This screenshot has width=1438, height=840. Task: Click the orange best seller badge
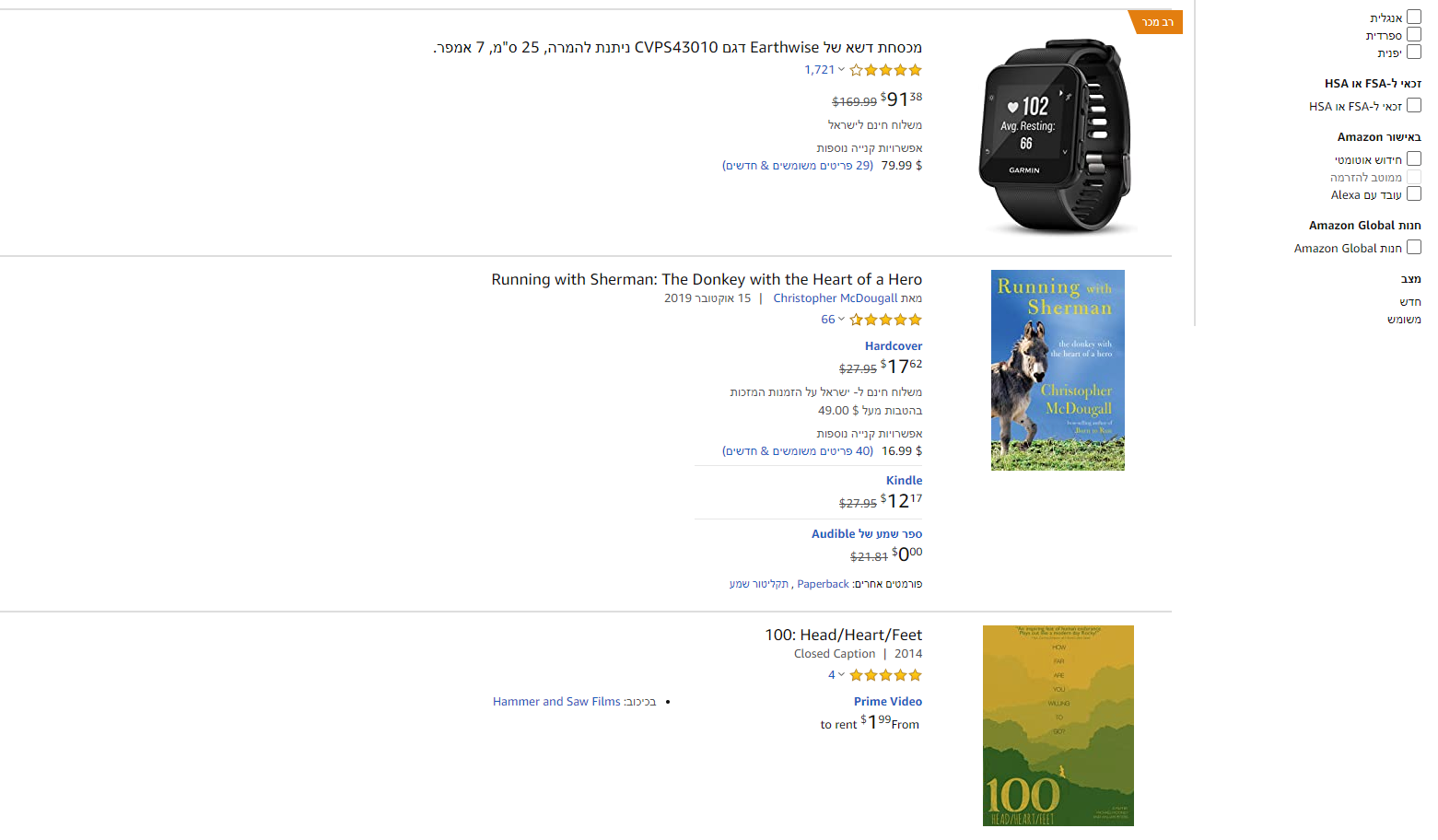[1156, 22]
